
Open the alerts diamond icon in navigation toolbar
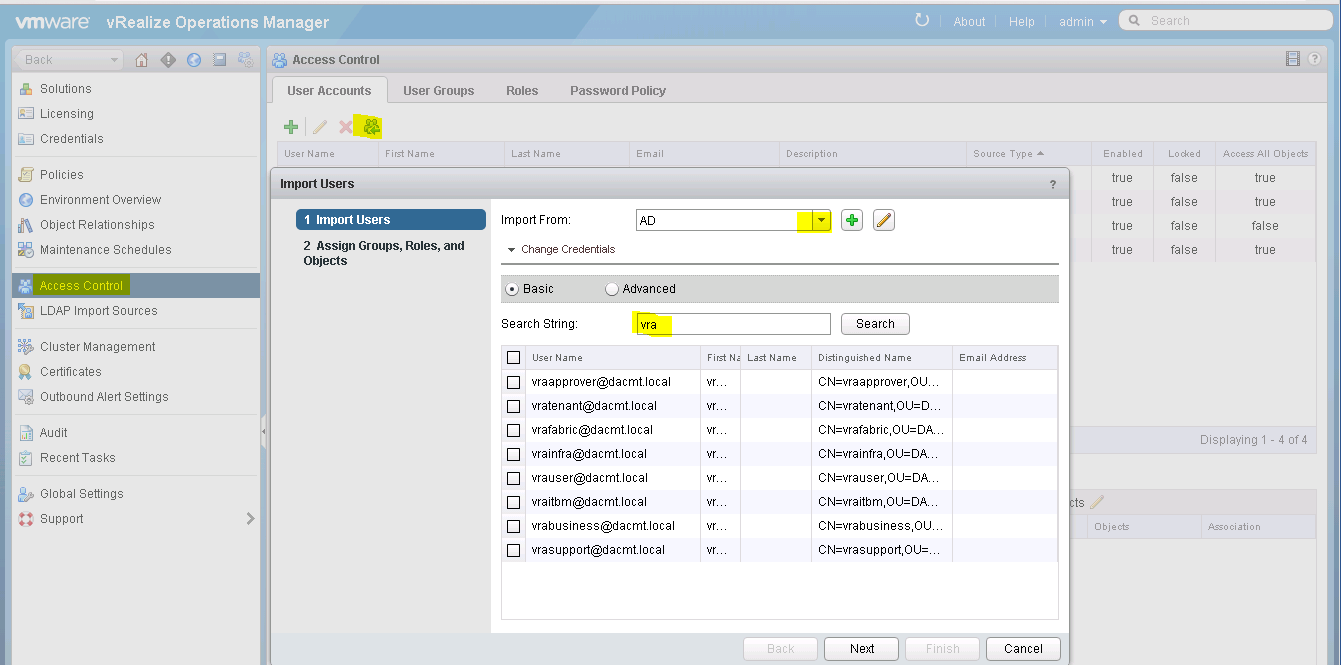pyautogui.click(x=168, y=60)
